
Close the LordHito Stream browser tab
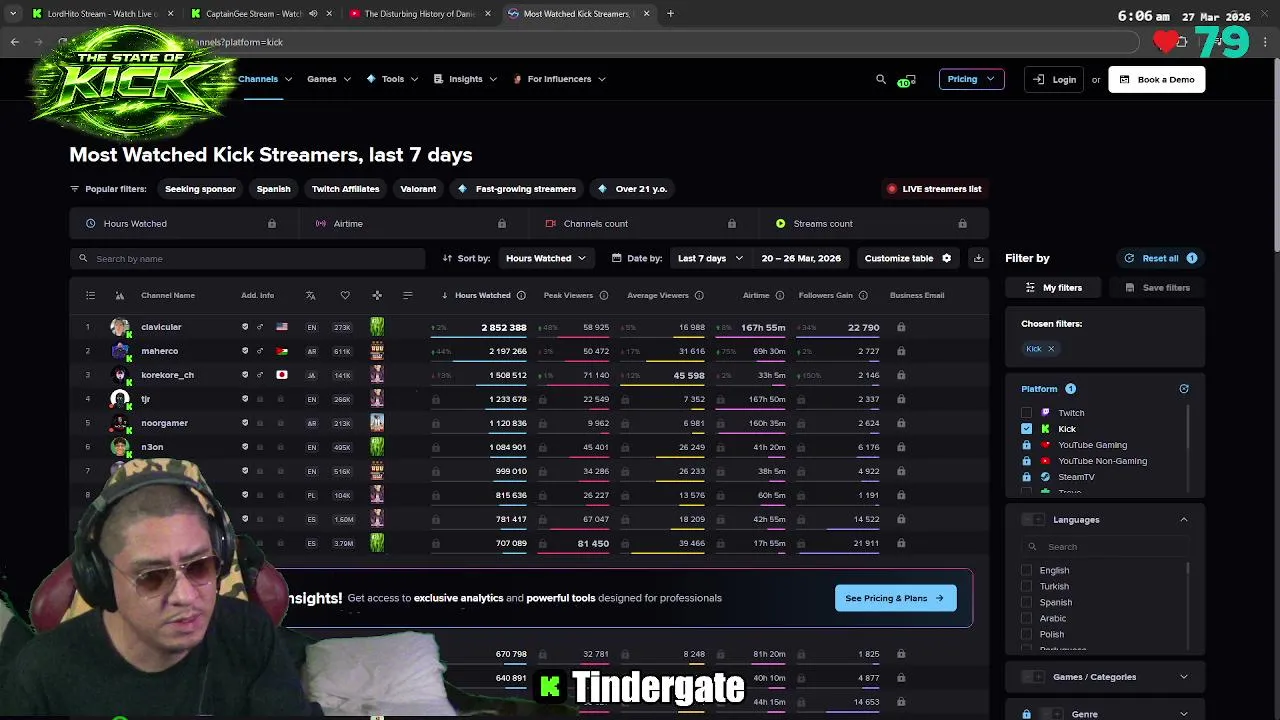(x=171, y=14)
